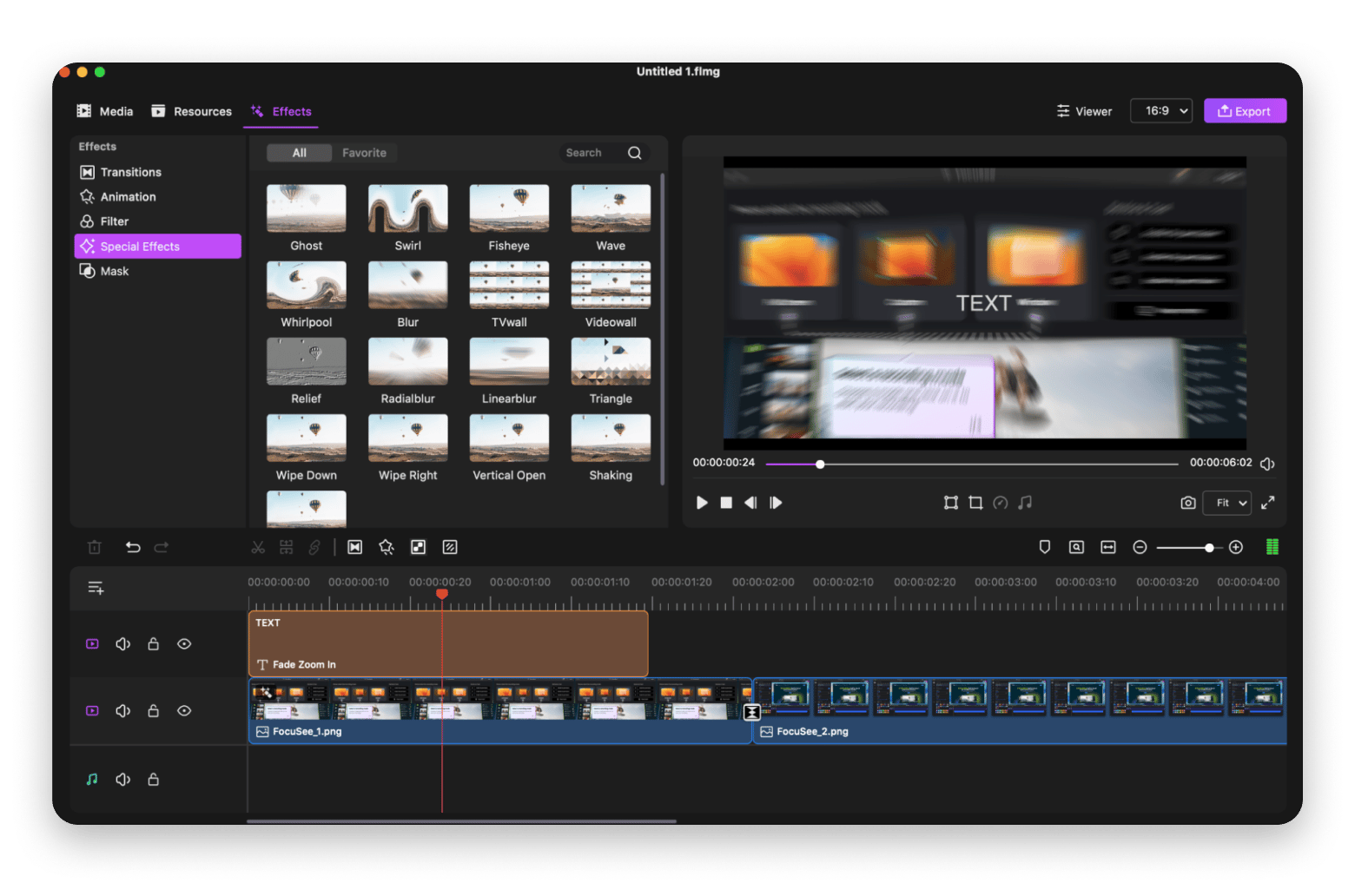The width and height of the screenshot is (1355, 896).
Task: Open the Mask panel in Effects sidebar
Action: (x=114, y=271)
